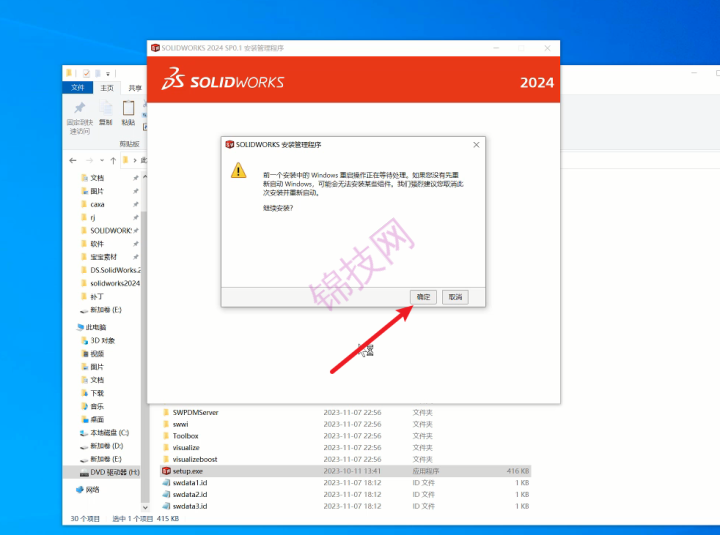Switch to the 主页 ribbon tab
This screenshot has width=720, height=535.
click(107, 88)
